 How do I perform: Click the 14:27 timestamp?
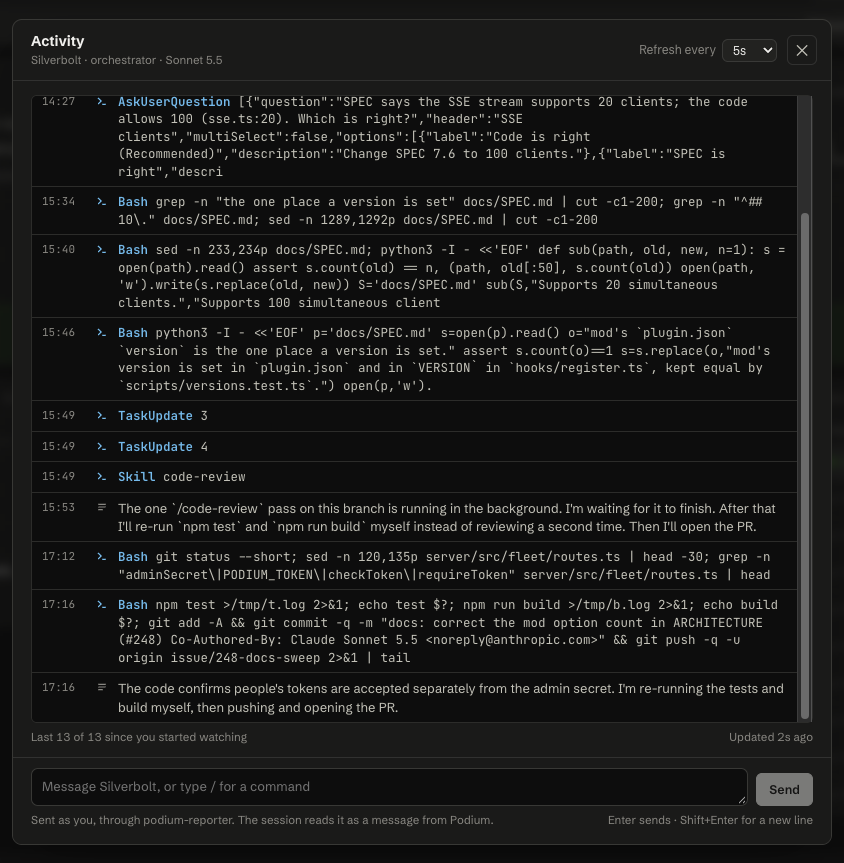click(58, 101)
